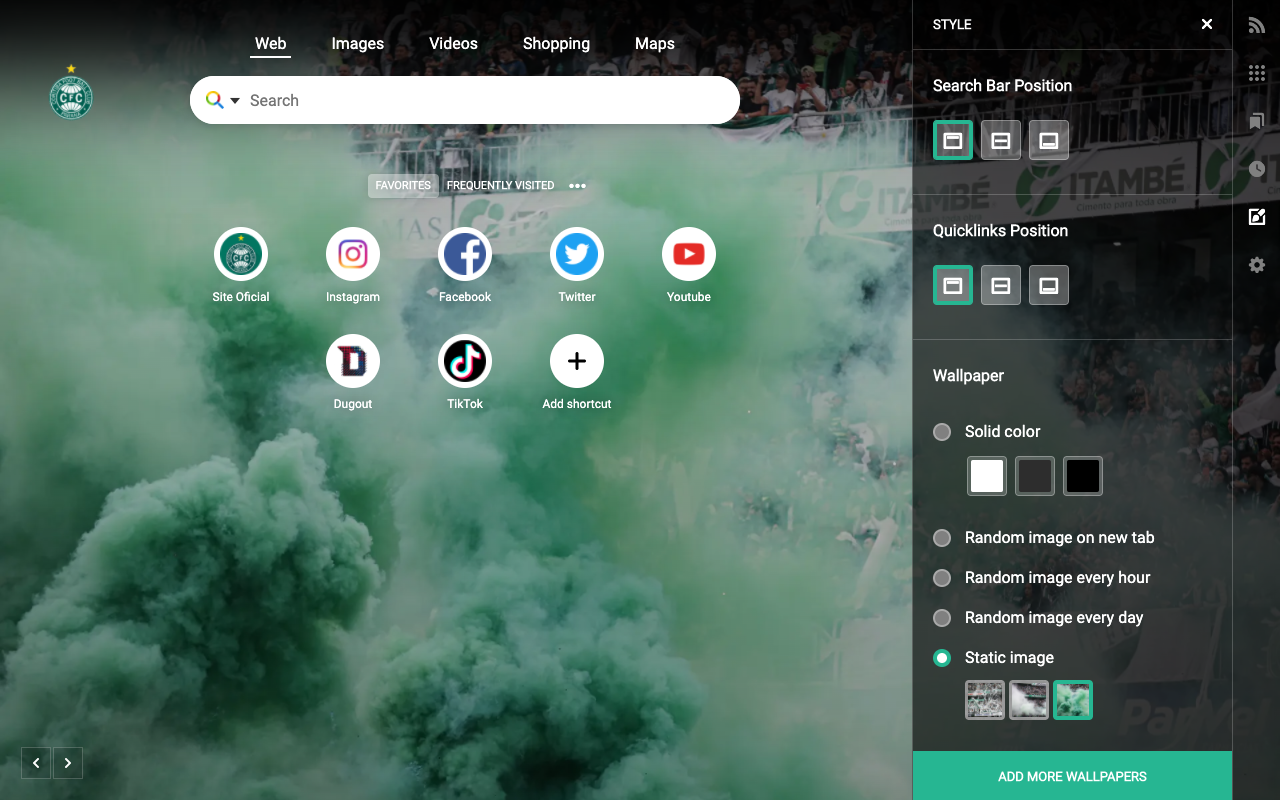
Task: Choose the first static wallpaper thumbnail
Action: [985, 700]
